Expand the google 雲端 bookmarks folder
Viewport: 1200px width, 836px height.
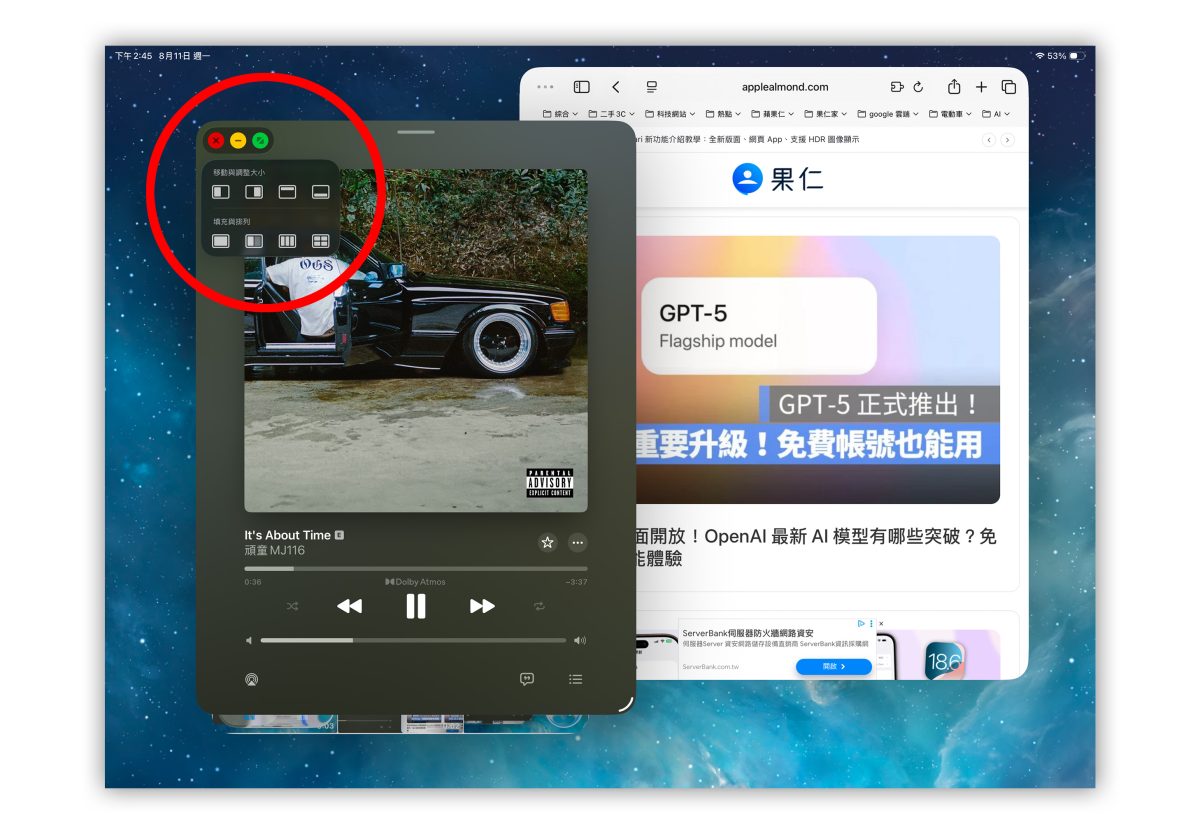pos(887,114)
